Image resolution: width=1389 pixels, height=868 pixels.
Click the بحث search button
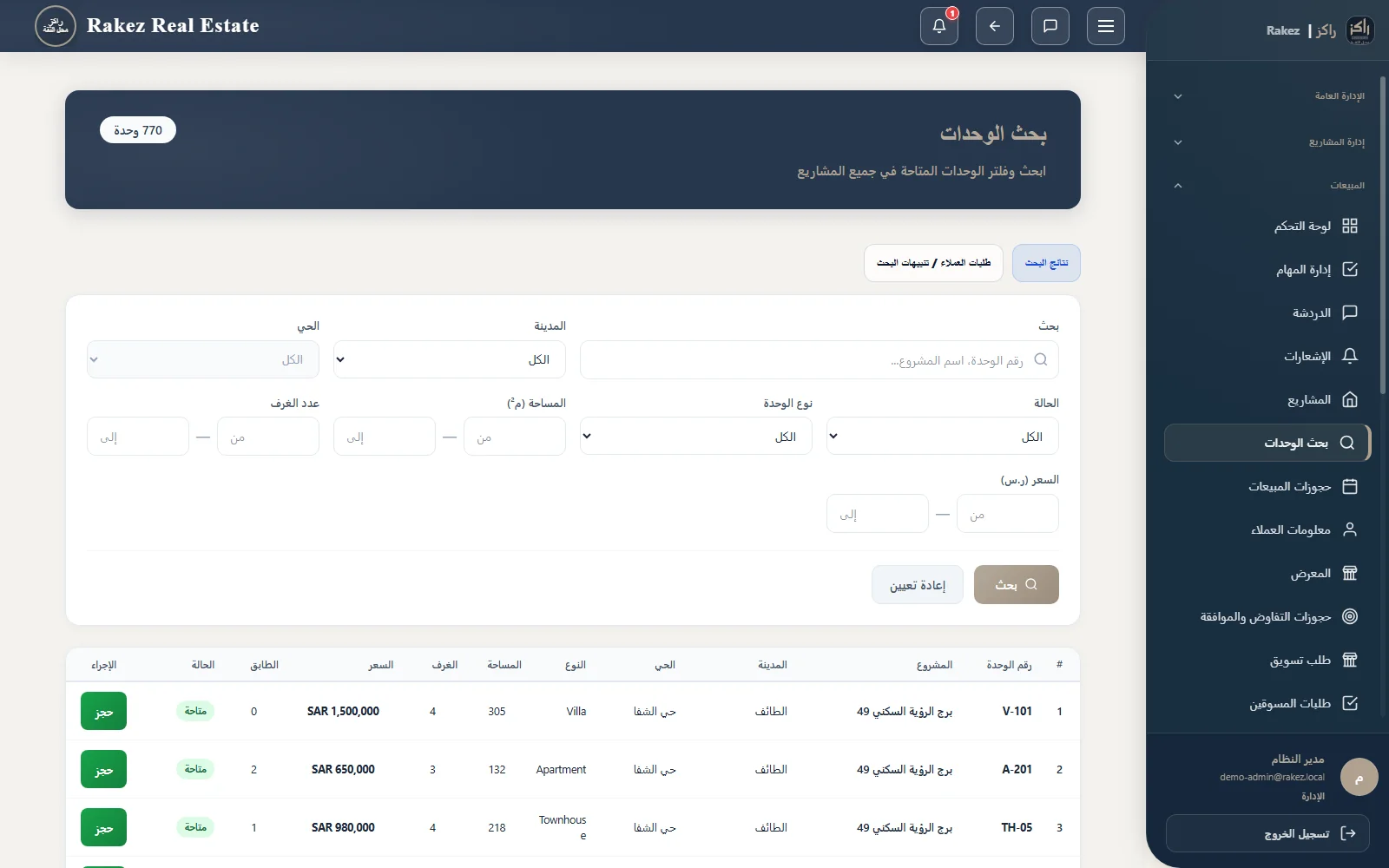1017,585
